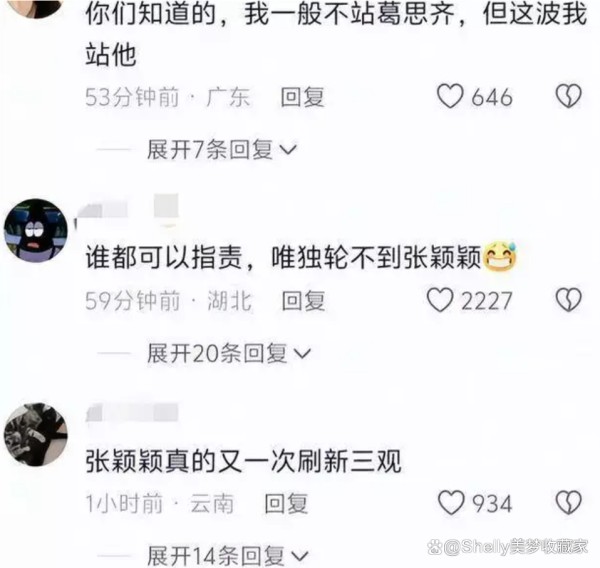Viewport: 600px width, 568px height.
Task: Expand 展开14条回复 replies
Action: pyautogui.click(x=228, y=556)
